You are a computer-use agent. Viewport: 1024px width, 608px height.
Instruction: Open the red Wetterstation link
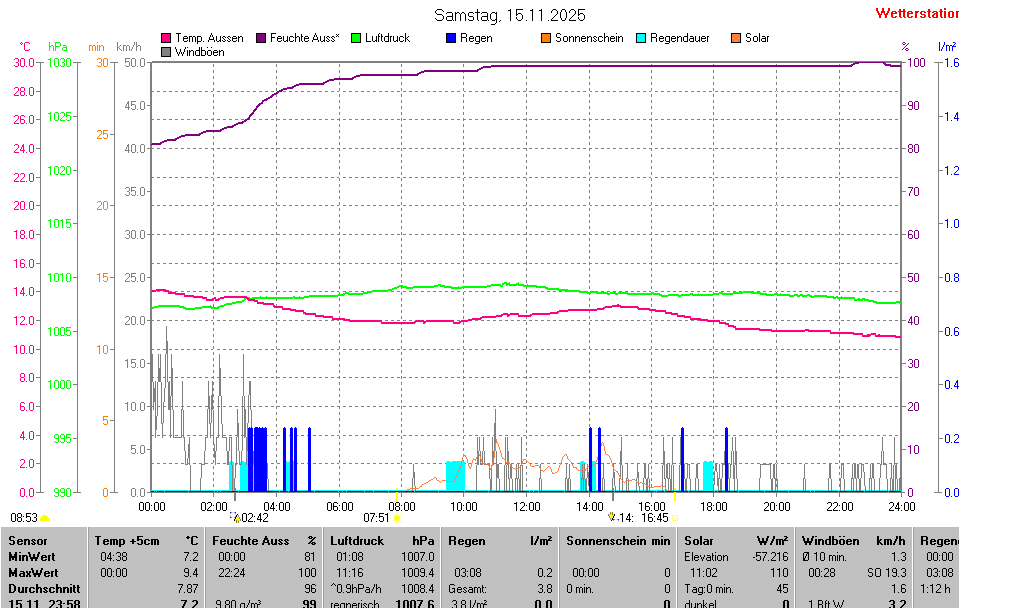coord(916,13)
